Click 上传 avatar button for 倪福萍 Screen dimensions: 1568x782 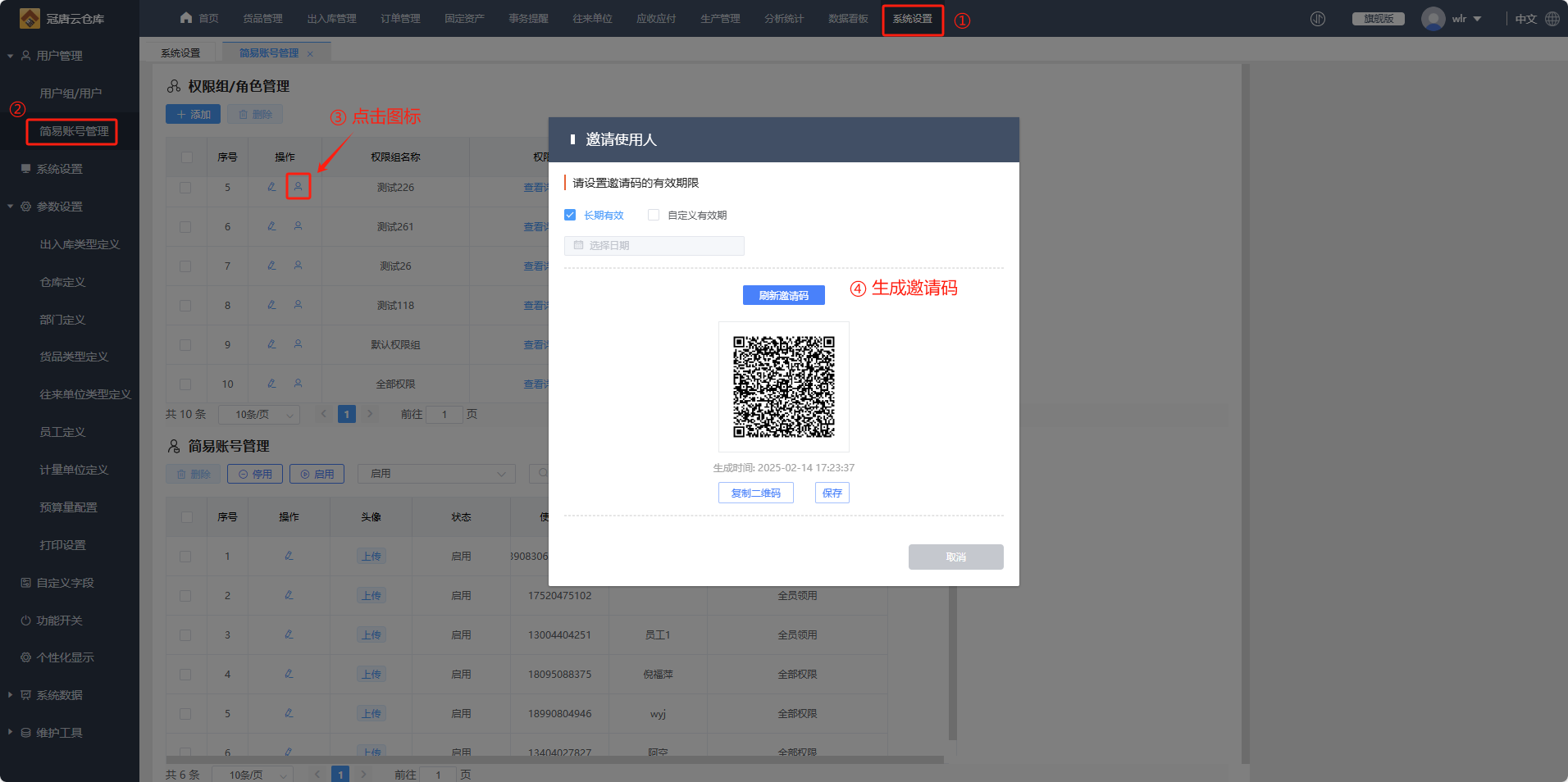pyautogui.click(x=371, y=674)
